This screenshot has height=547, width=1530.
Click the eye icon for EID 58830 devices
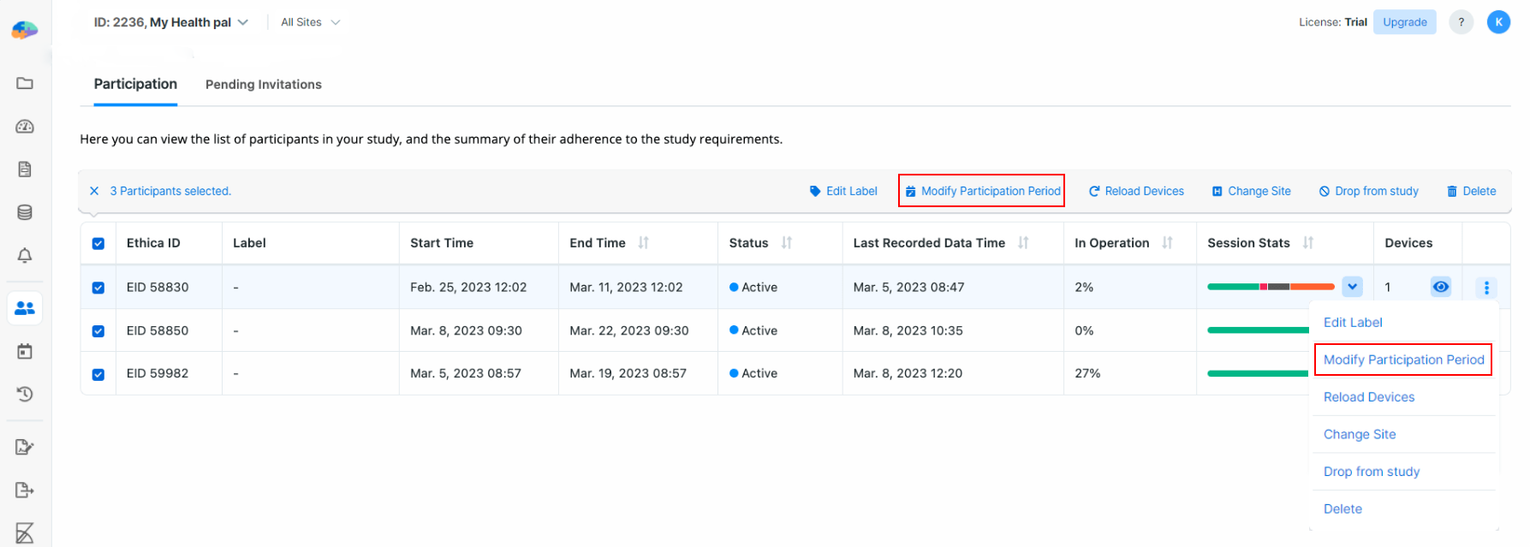tap(1440, 288)
